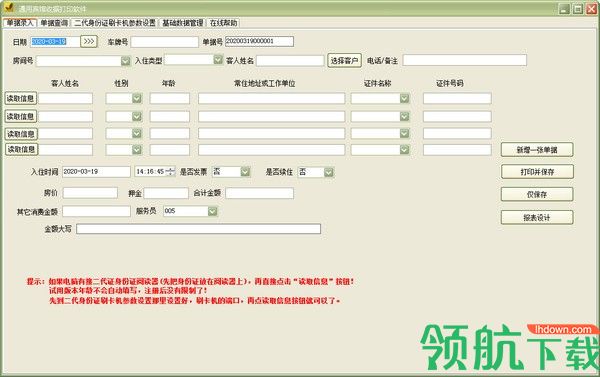Minimize the window
The image size is (600, 377).
click(x=564, y=8)
